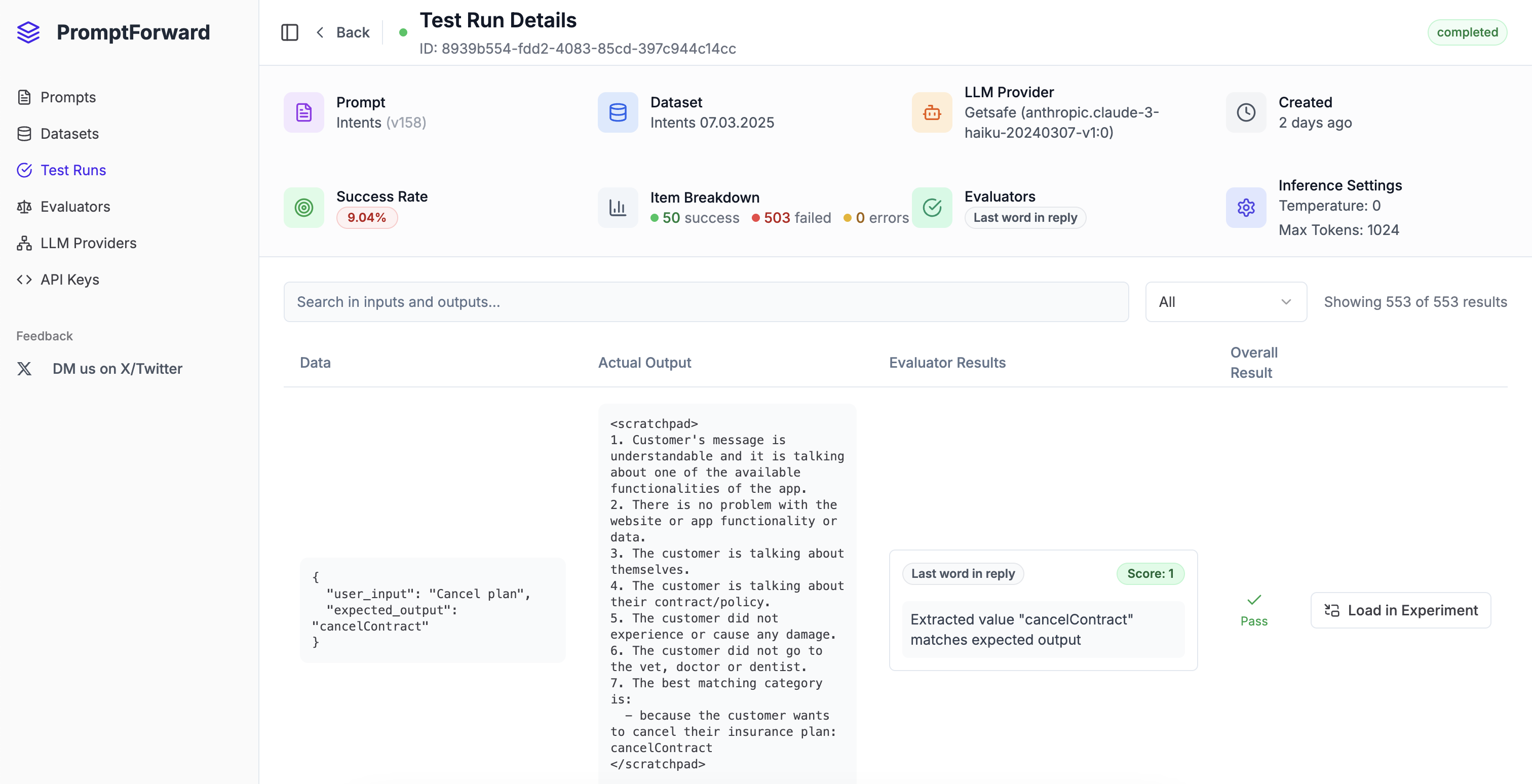Click the X/Twitter logo in the sidebar
This screenshot has height=784, width=1532.
pos(24,369)
